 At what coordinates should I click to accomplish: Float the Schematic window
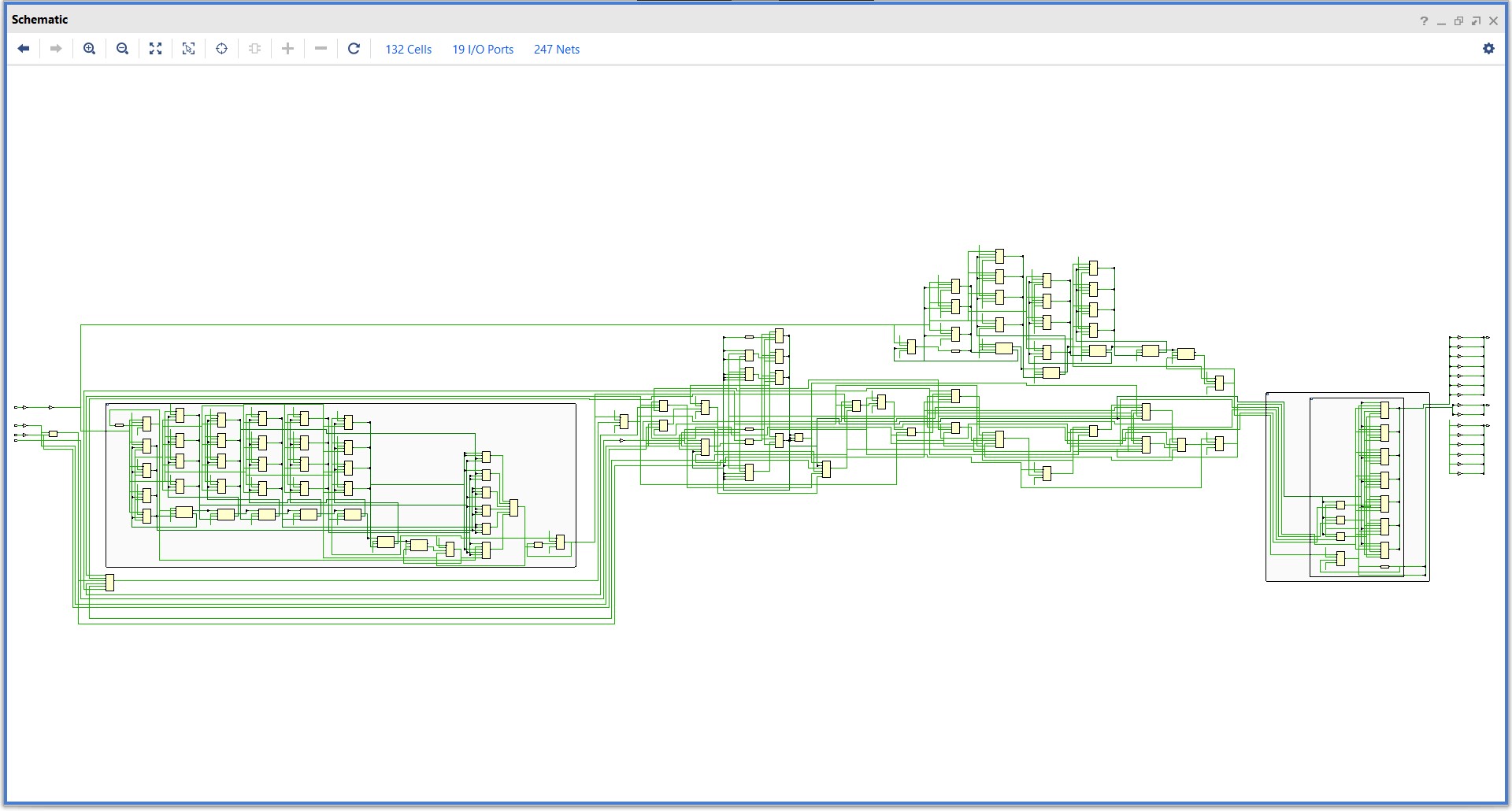click(x=1476, y=21)
